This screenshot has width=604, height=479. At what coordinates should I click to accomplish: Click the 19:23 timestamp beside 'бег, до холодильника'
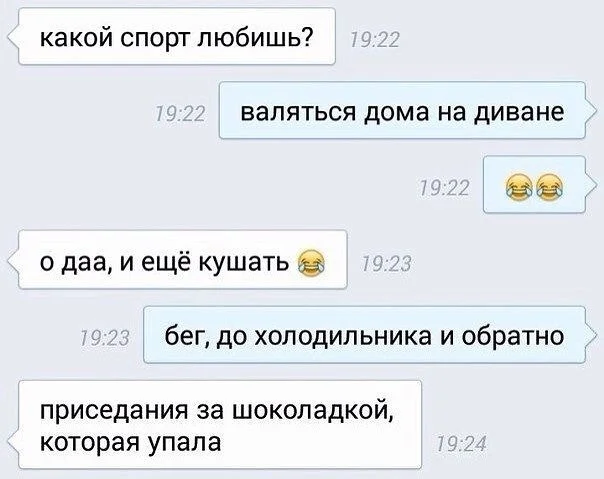coord(104,338)
